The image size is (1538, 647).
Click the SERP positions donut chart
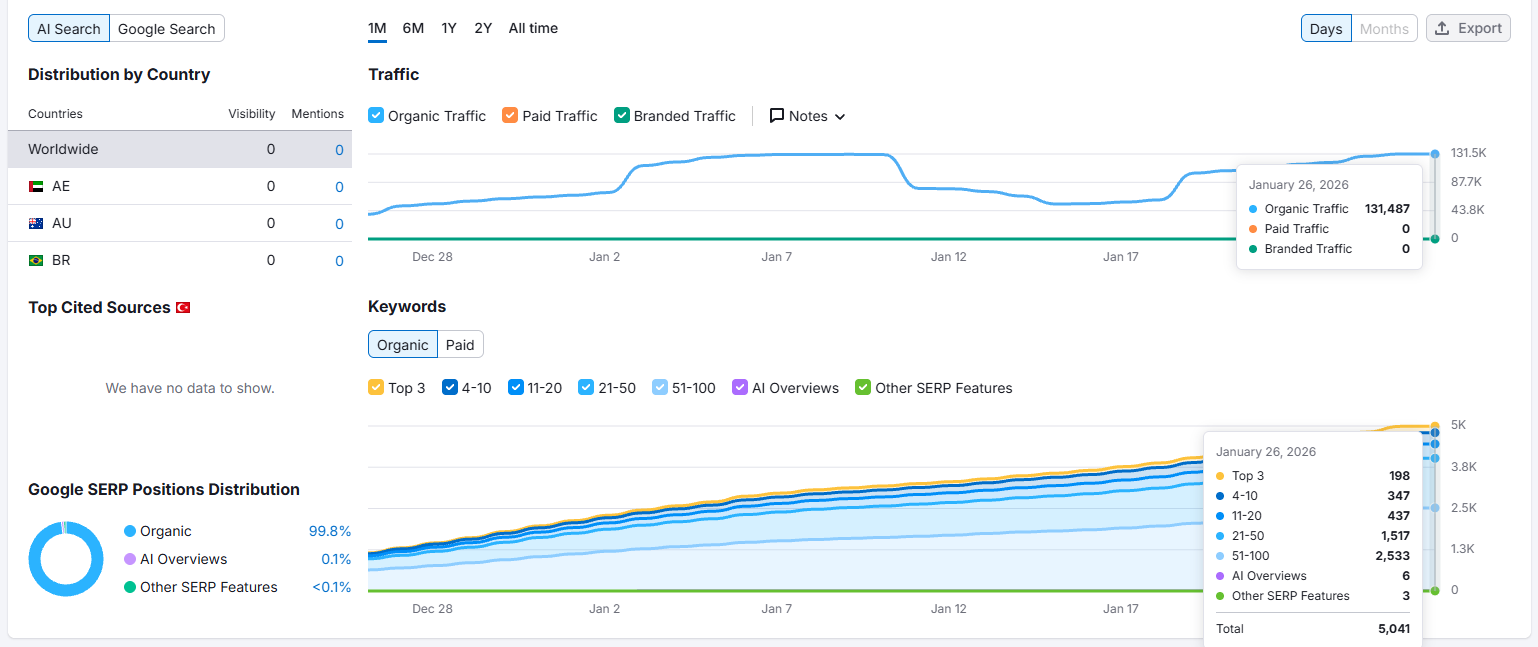tap(66, 559)
